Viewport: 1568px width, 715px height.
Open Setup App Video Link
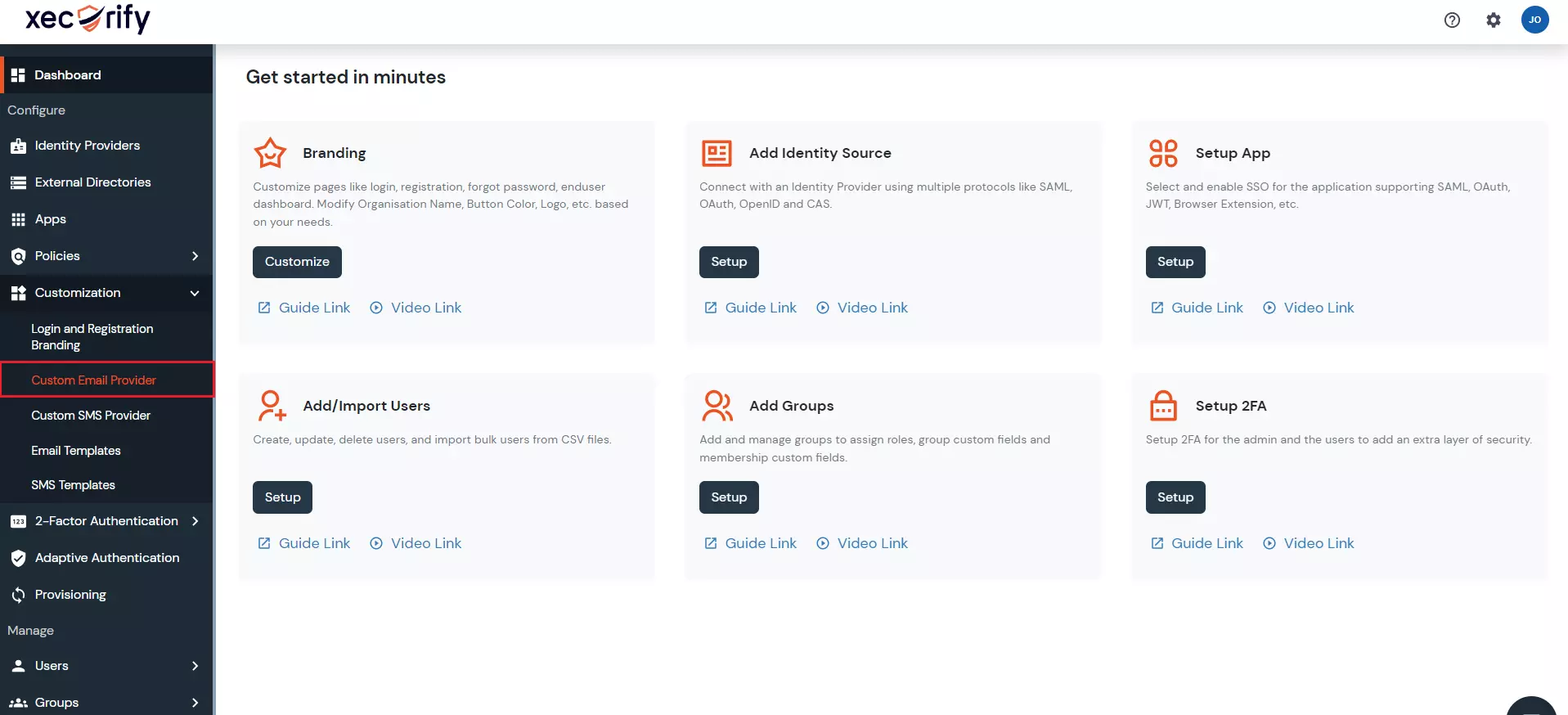(x=1309, y=308)
